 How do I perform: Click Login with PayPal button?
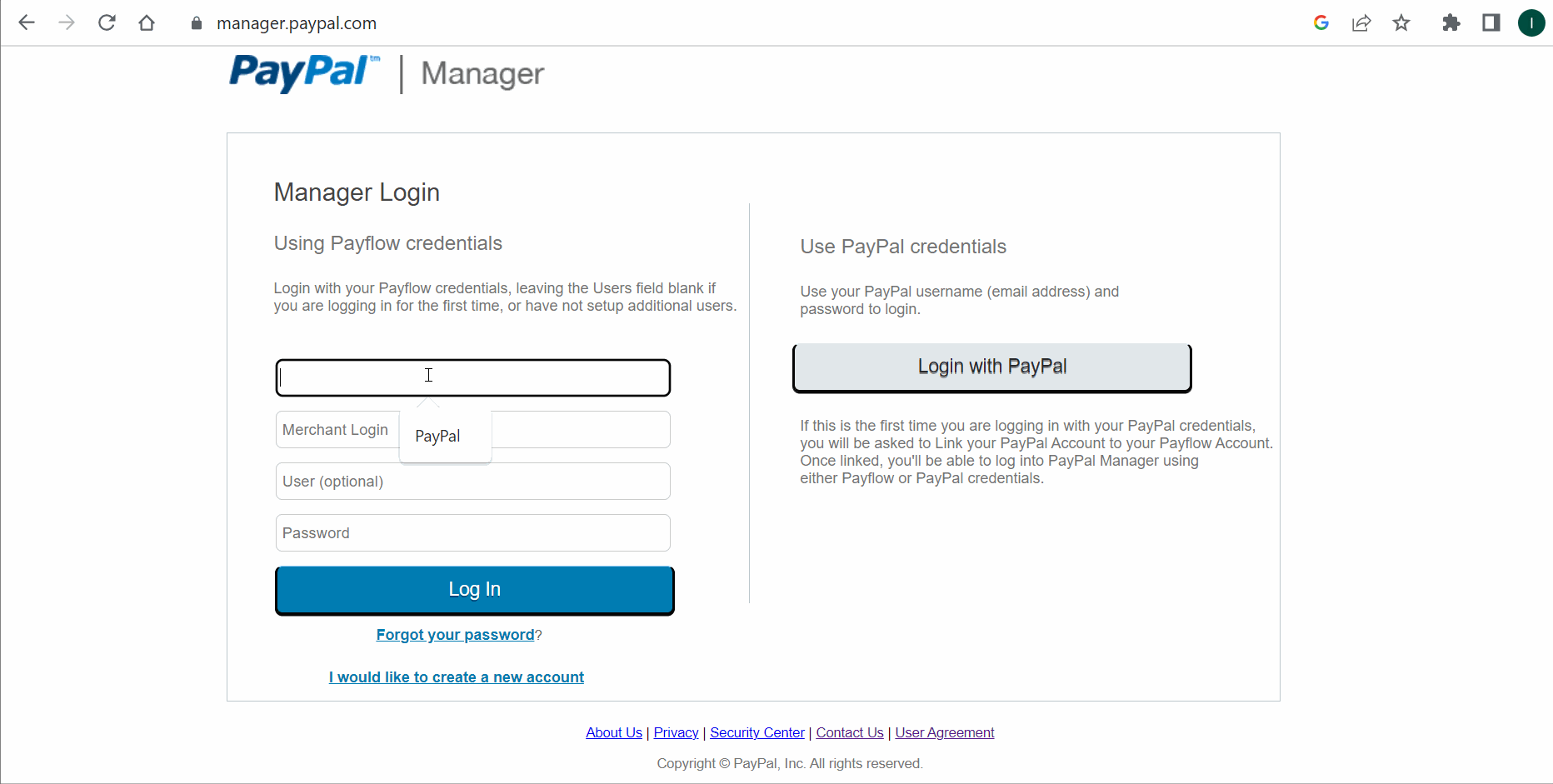pos(992,367)
